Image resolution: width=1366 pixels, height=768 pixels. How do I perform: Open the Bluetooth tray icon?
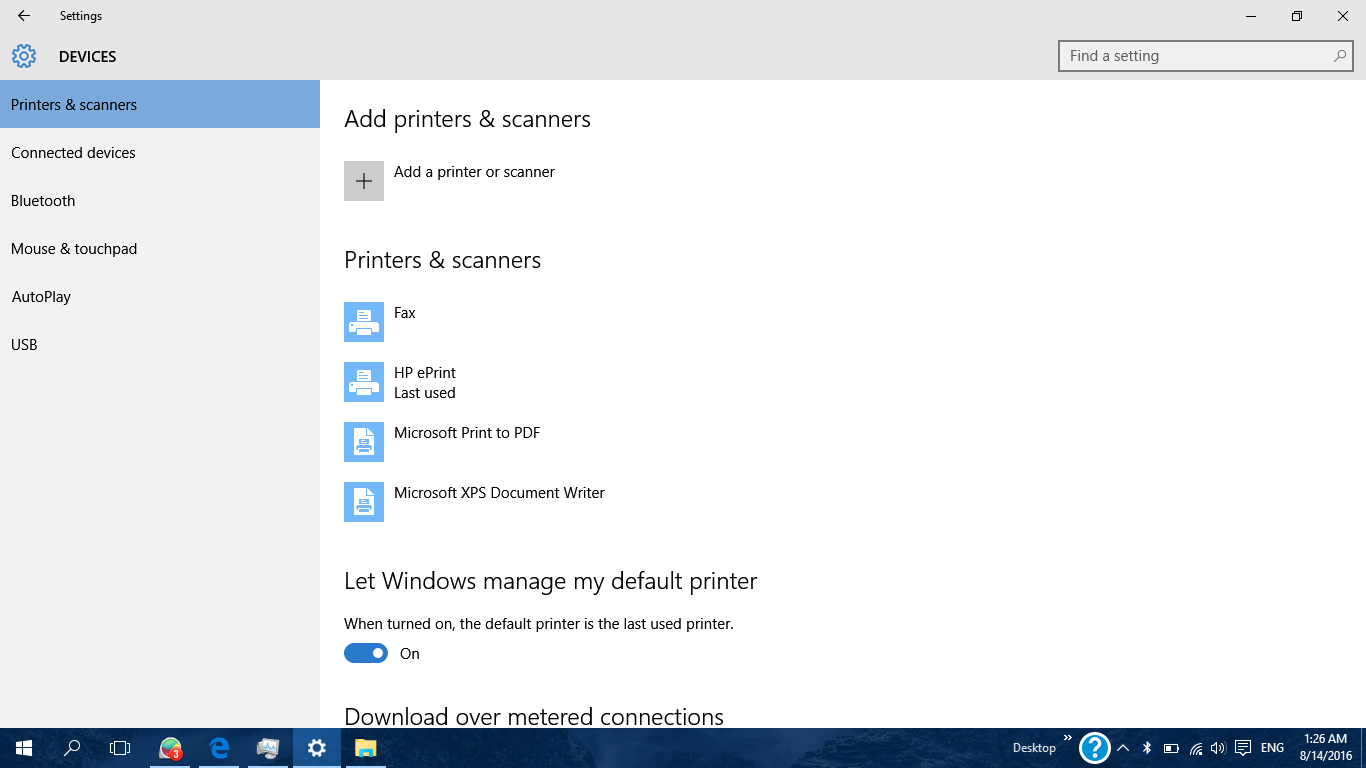tap(1147, 748)
